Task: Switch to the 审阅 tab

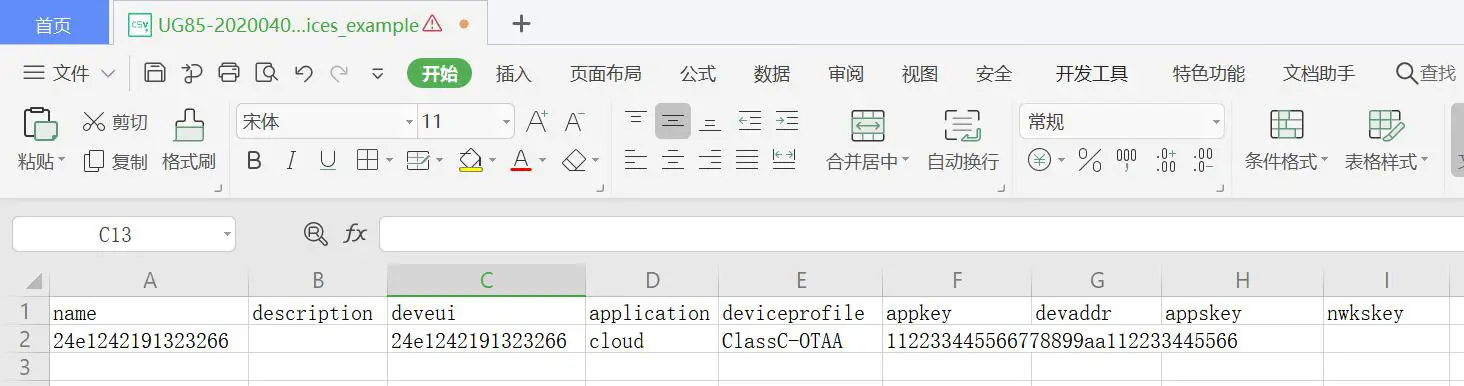Action: pos(846,73)
